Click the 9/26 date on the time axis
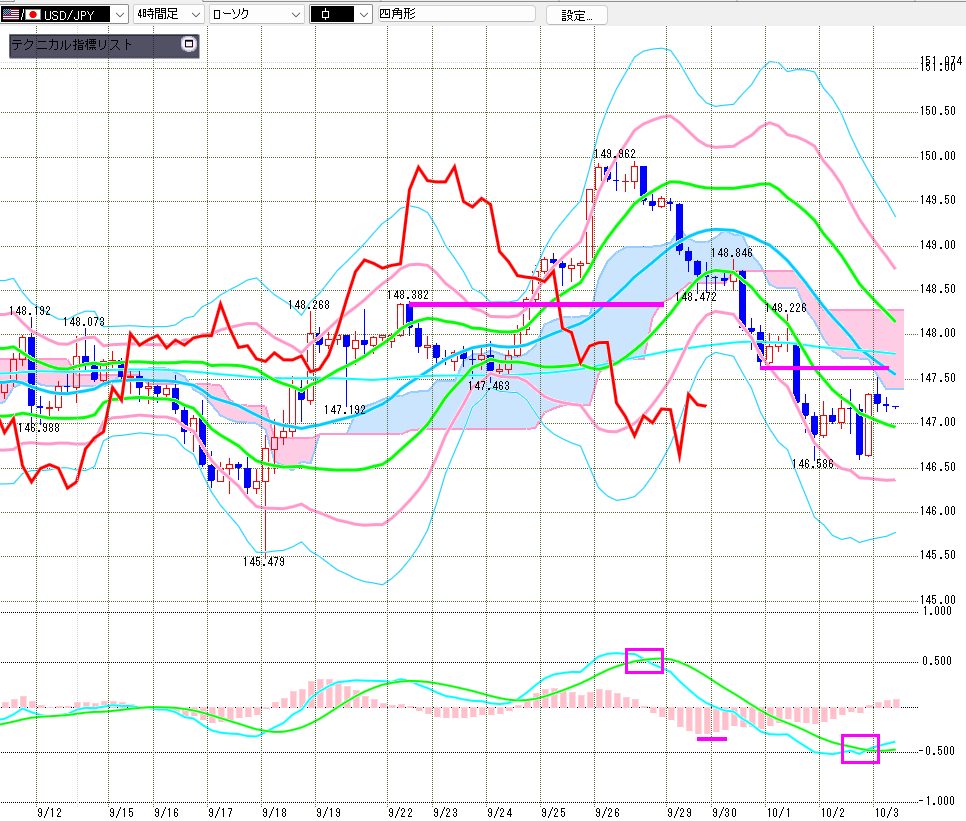This screenshot has width=966, height=821. (605, 813)
